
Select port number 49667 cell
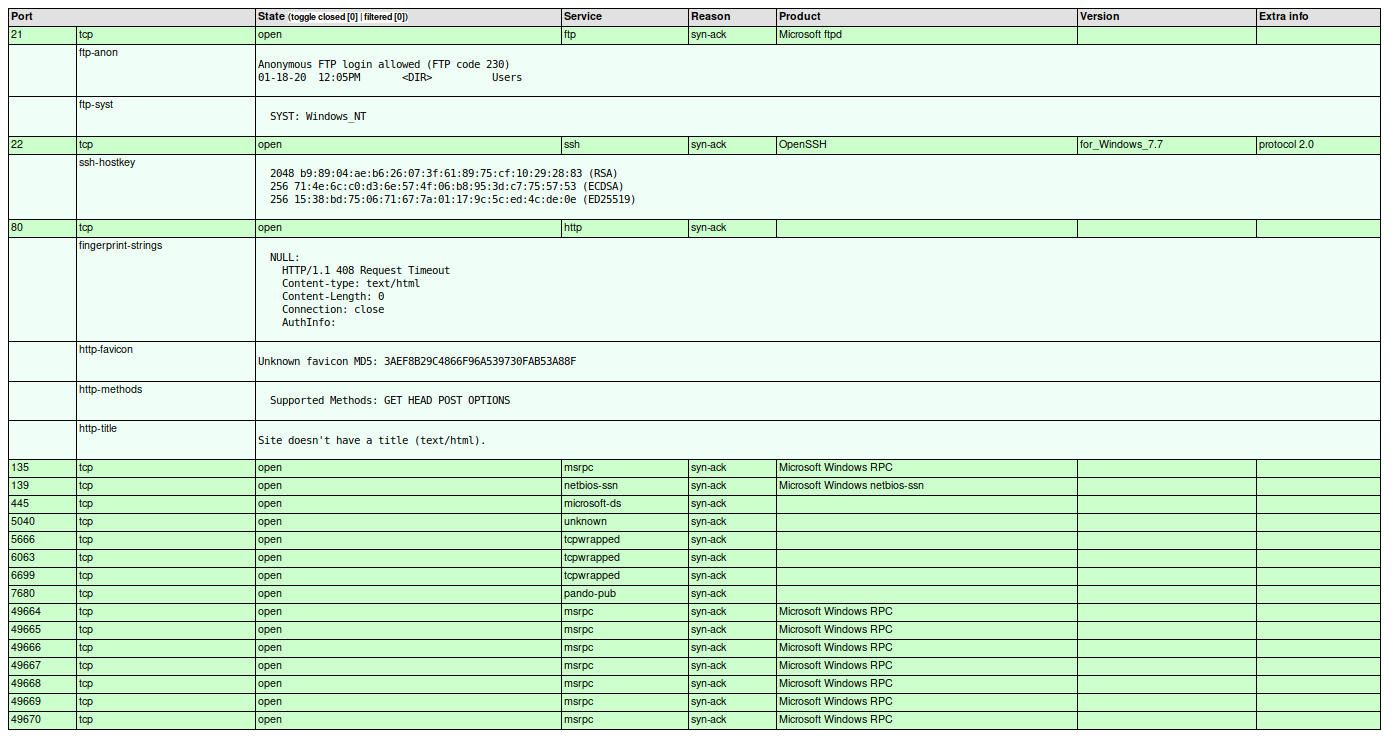point(42,666)
